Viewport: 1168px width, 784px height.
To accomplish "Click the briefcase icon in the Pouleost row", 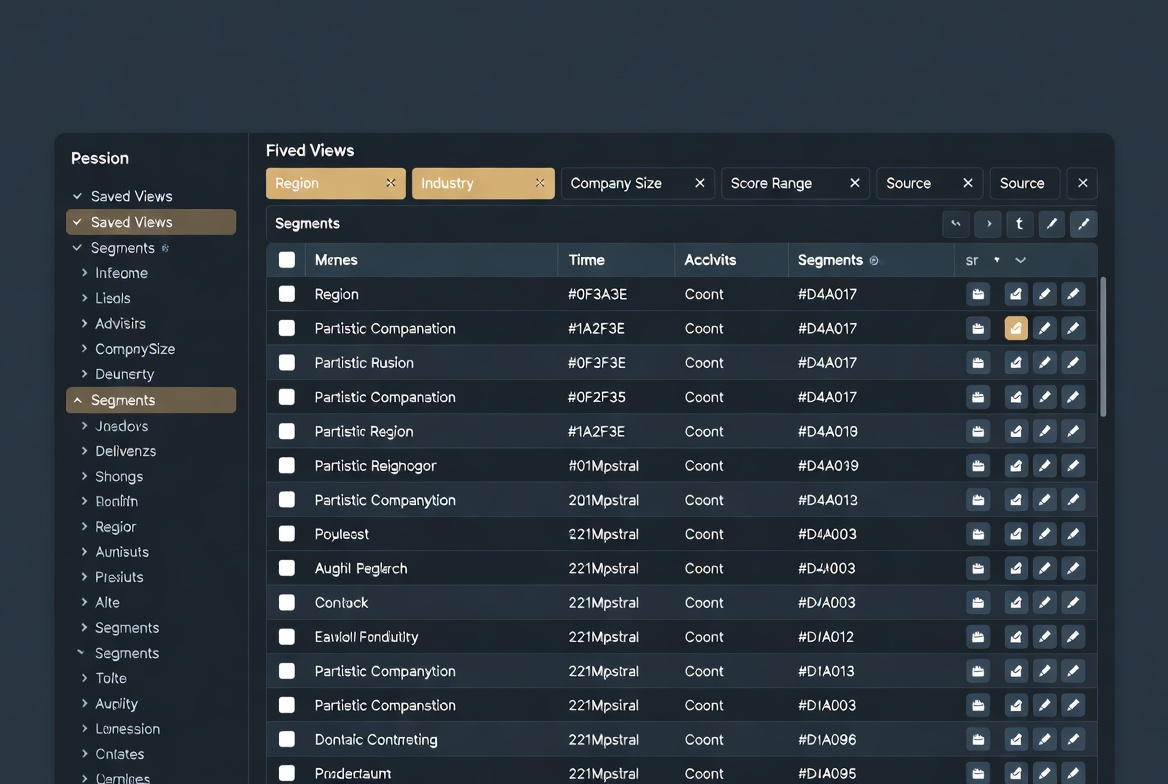I will pos(978,534).
